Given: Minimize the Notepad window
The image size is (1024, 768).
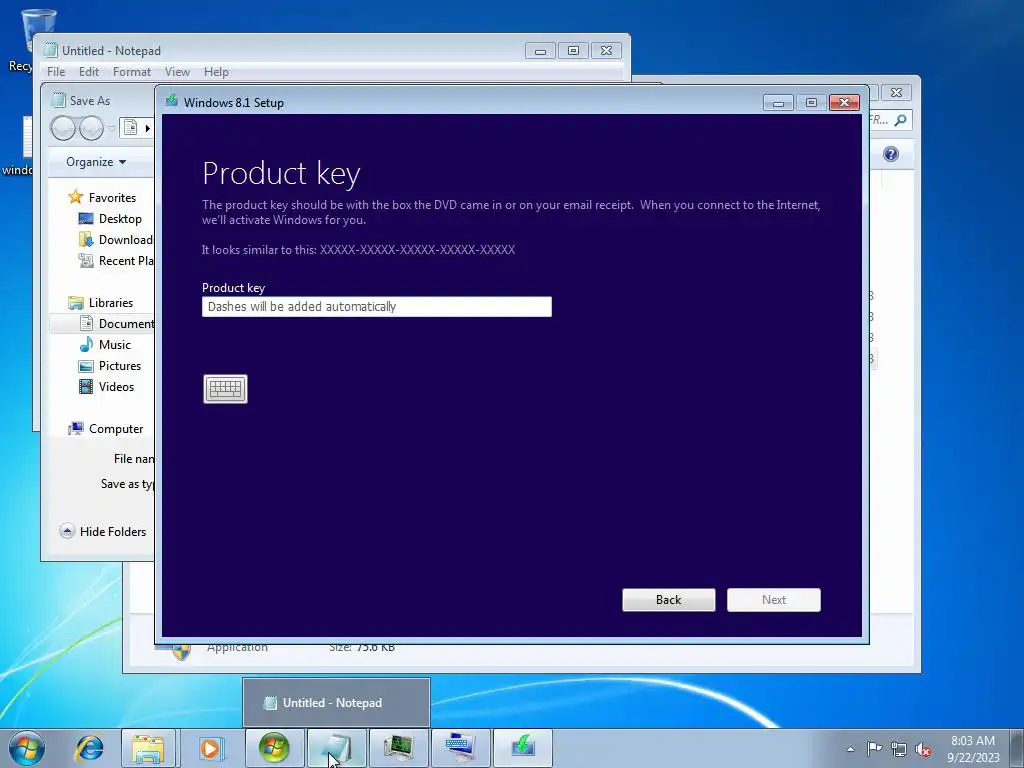Looking at the screenshot, I should (540, 51).
